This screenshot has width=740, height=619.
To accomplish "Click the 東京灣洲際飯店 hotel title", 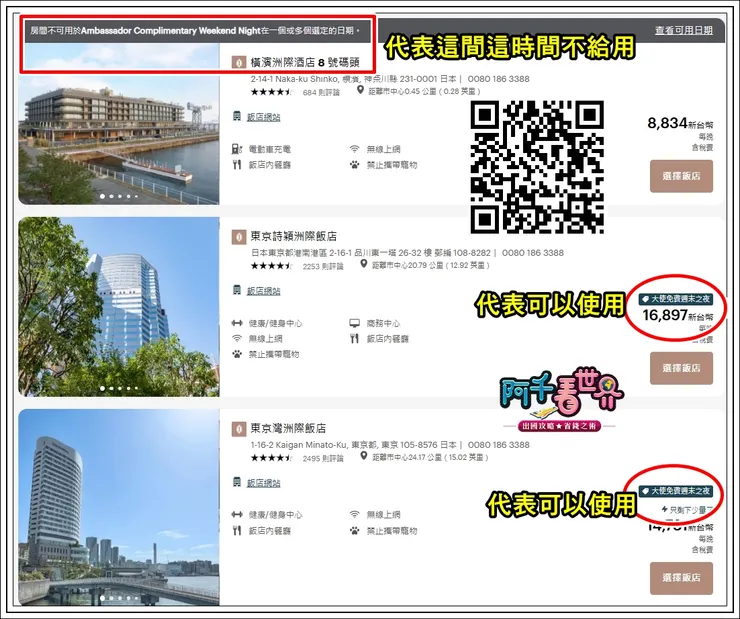I will (x=288, y=428).
